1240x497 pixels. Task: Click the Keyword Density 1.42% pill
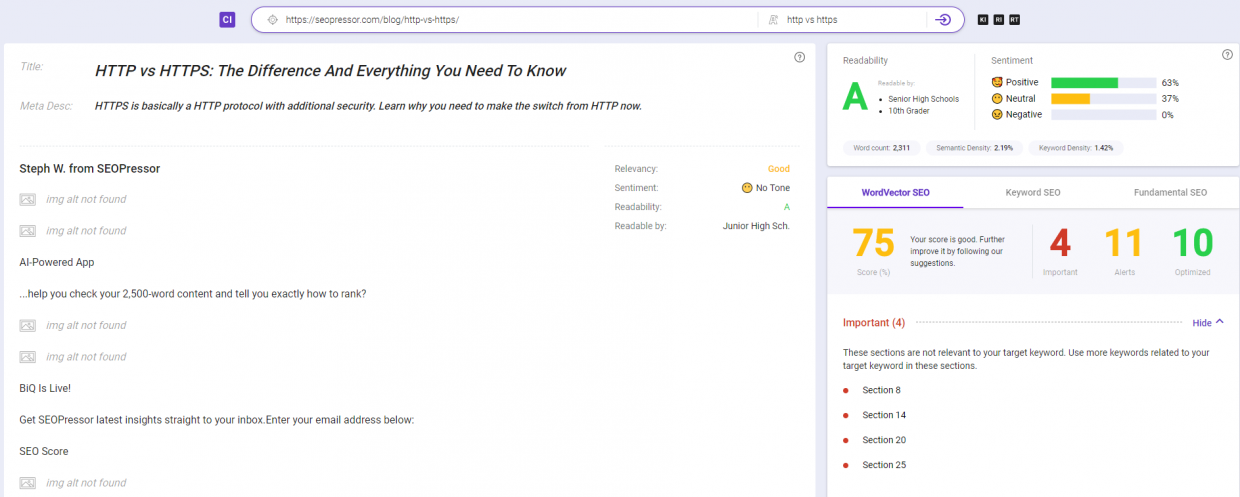[x=1076, y=147]
